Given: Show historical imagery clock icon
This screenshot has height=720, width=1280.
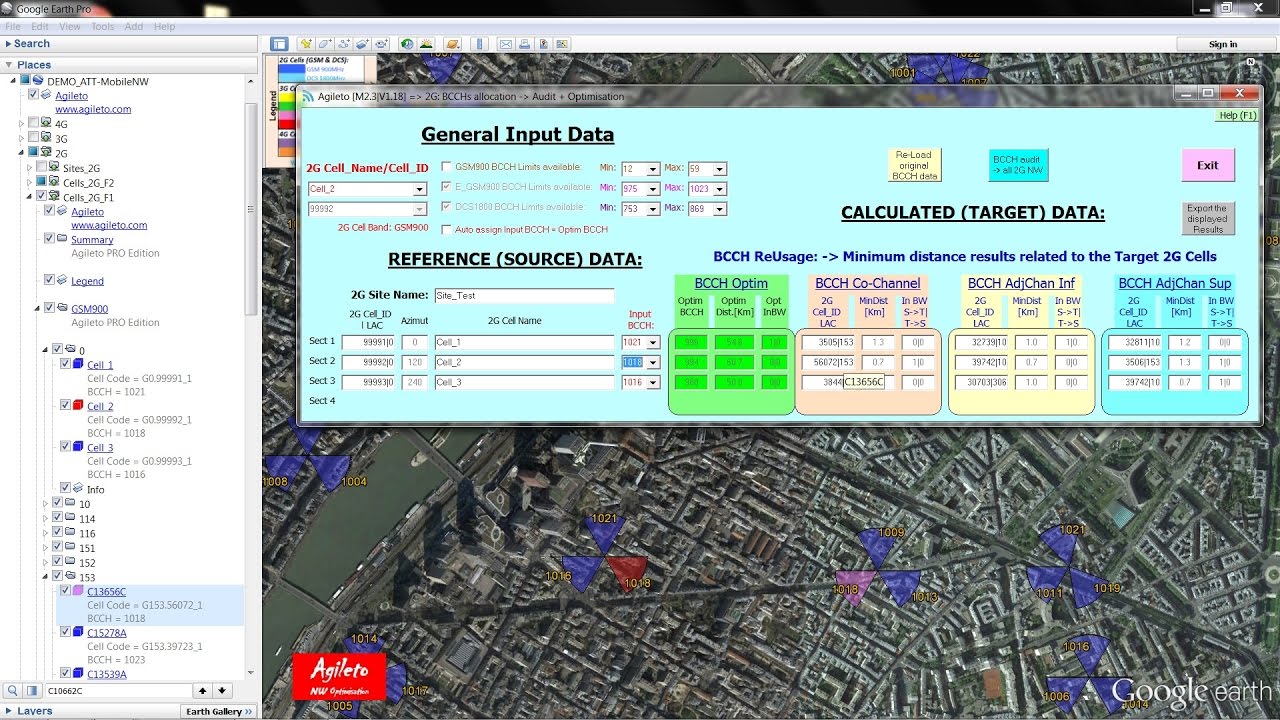Looking at the screenshot, I should pos(407,44).
